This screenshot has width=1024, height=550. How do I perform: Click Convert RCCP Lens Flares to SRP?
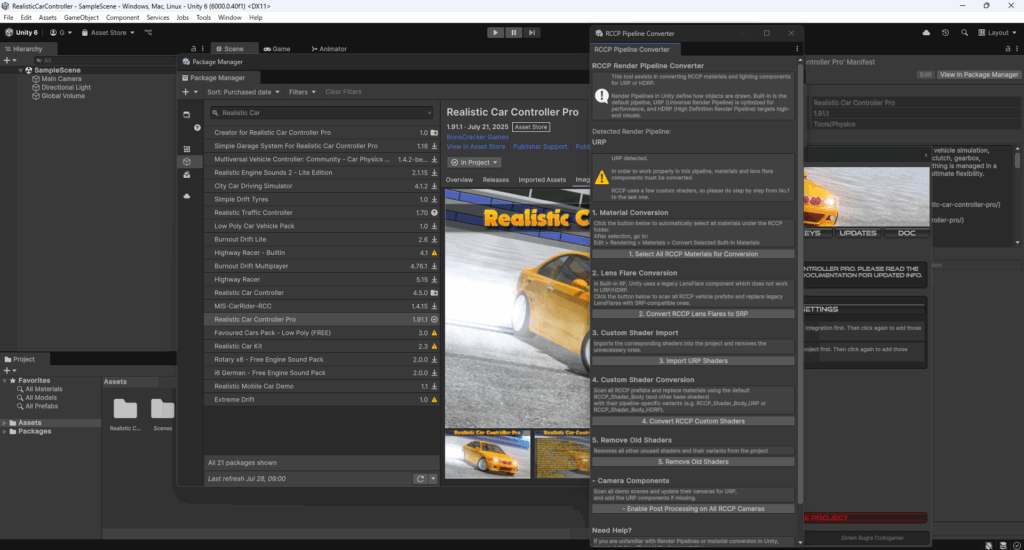[x=692, y=314]
